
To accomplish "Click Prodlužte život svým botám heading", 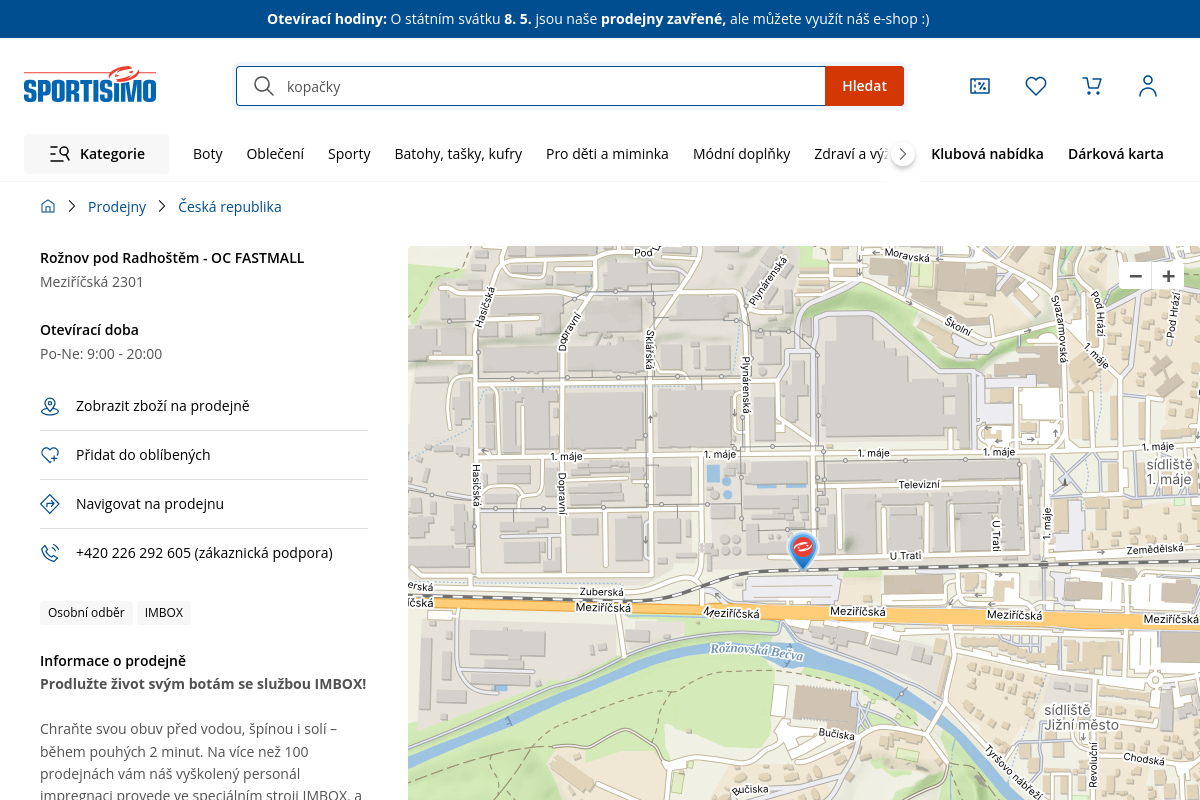I will pos(203,684).
